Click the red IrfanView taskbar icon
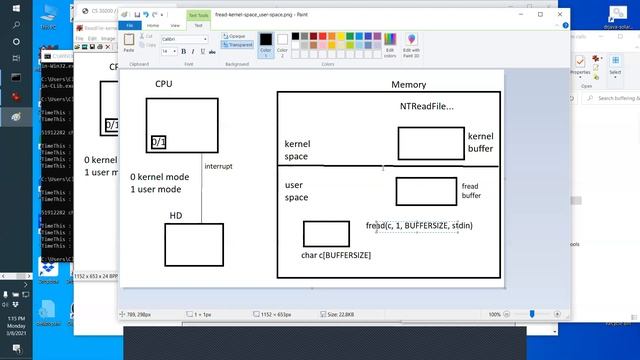 point(16,97)
